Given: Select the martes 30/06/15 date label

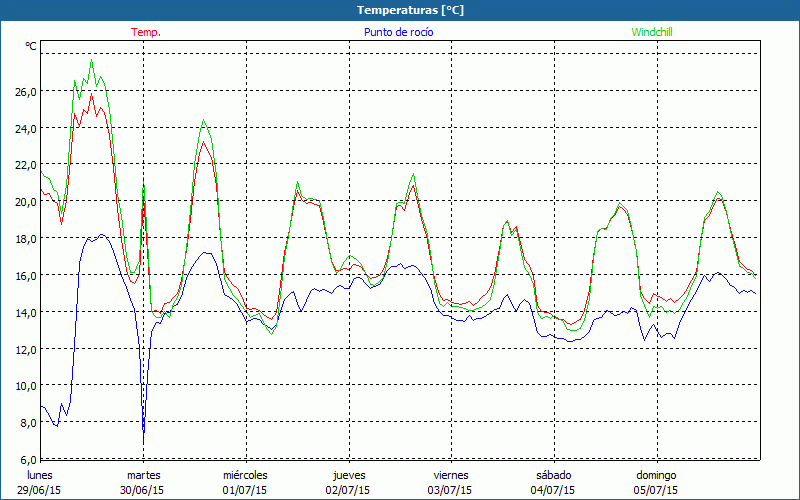Looking at the screenshot, I should [x=143, y=483].
